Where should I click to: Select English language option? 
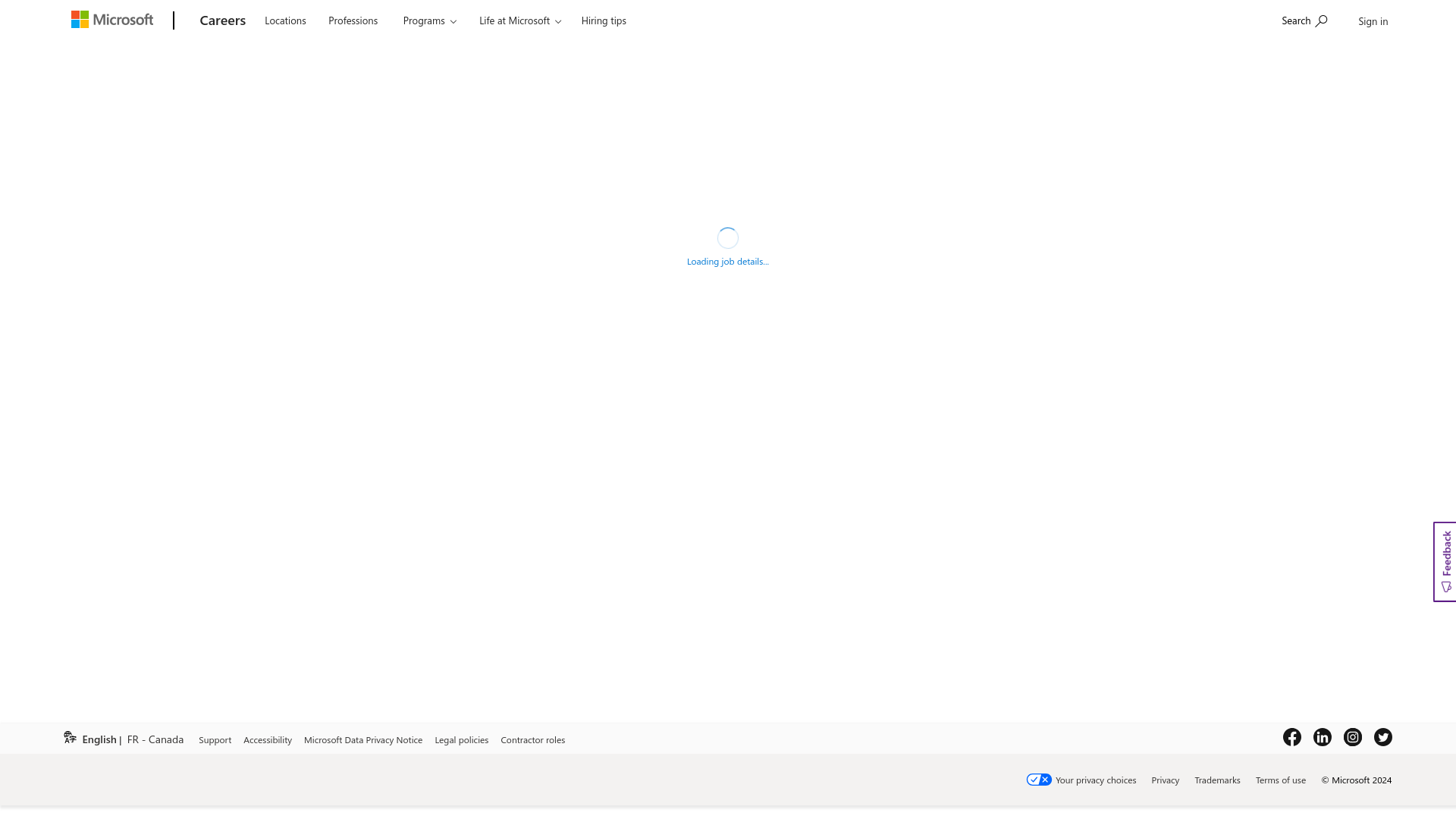[99, 739]
